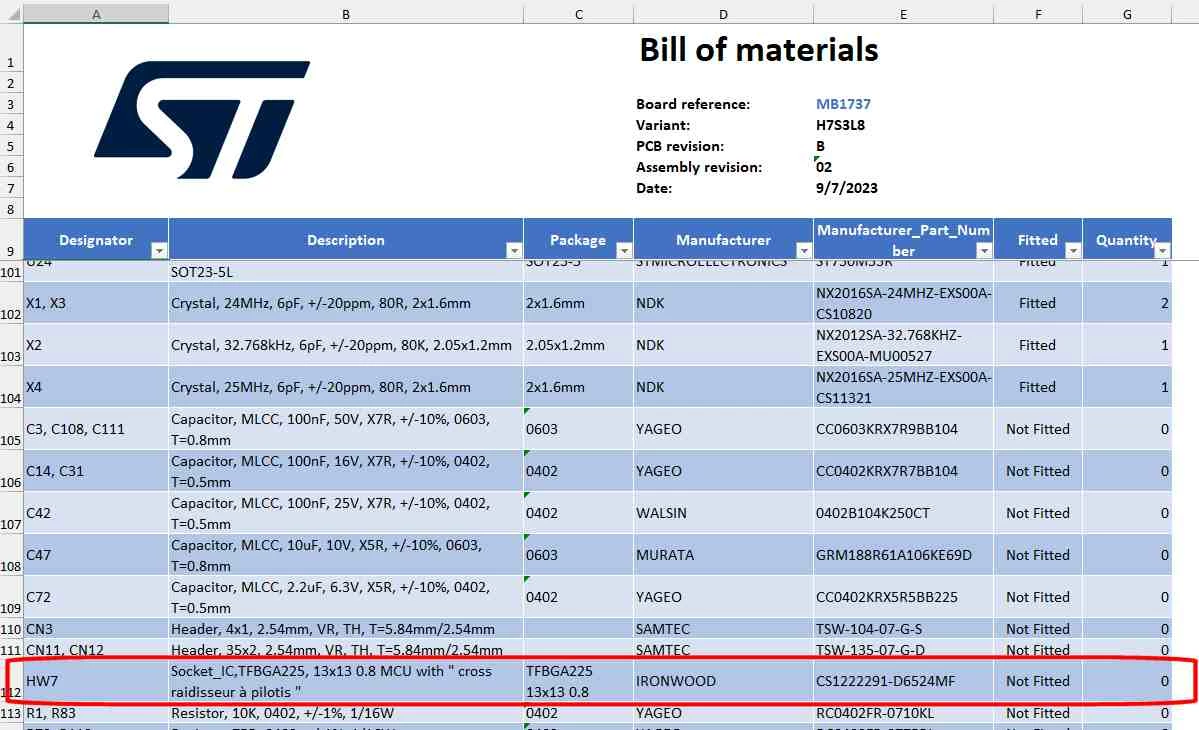Select column E header
Screen dimensions: 1199x730
pyautogui.click(x=903, y=14)
